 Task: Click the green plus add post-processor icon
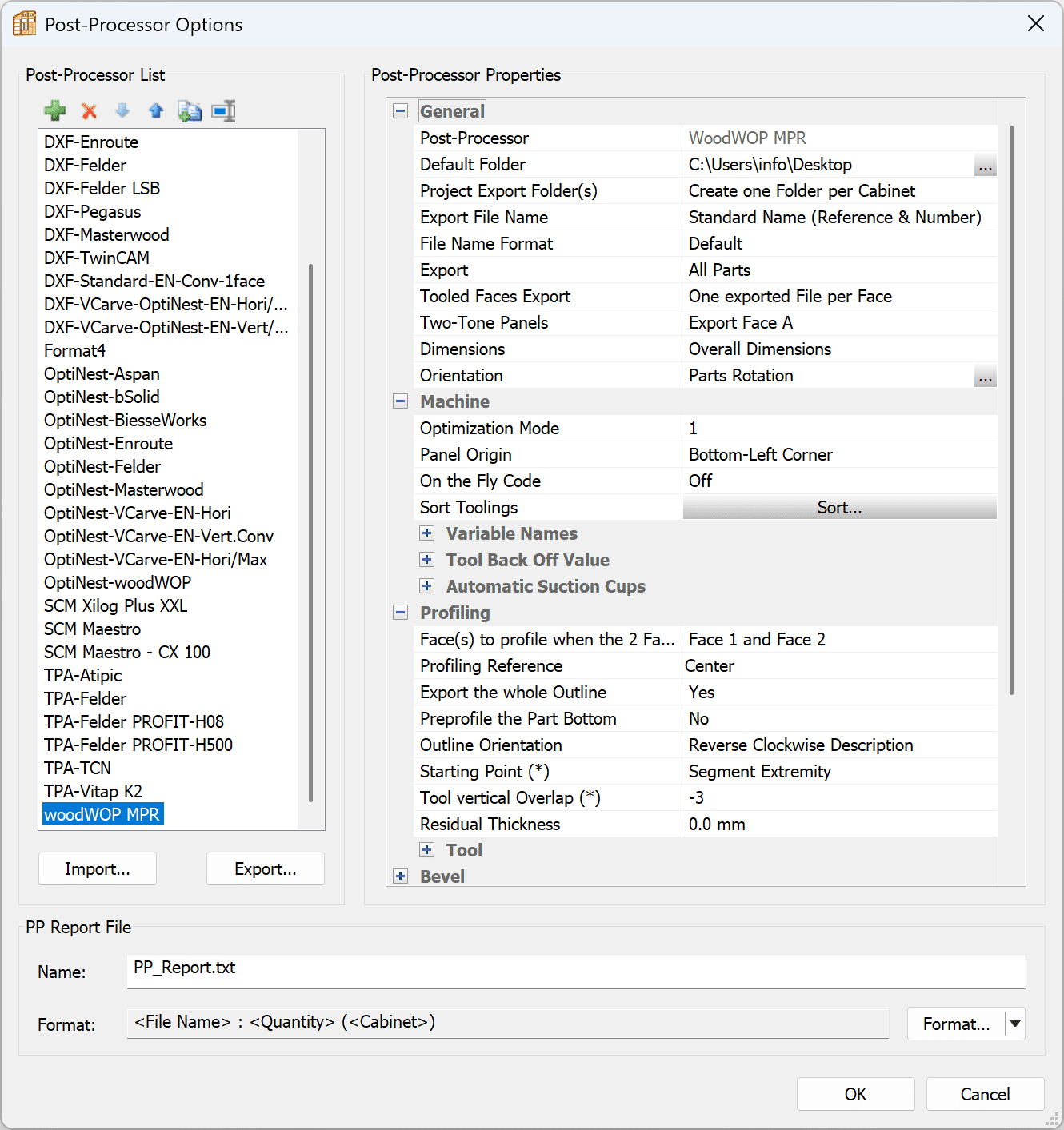(54, 111)
